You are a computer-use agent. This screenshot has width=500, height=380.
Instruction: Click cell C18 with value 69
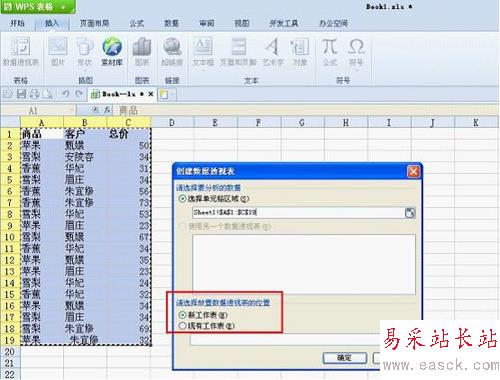click(129, 329)
